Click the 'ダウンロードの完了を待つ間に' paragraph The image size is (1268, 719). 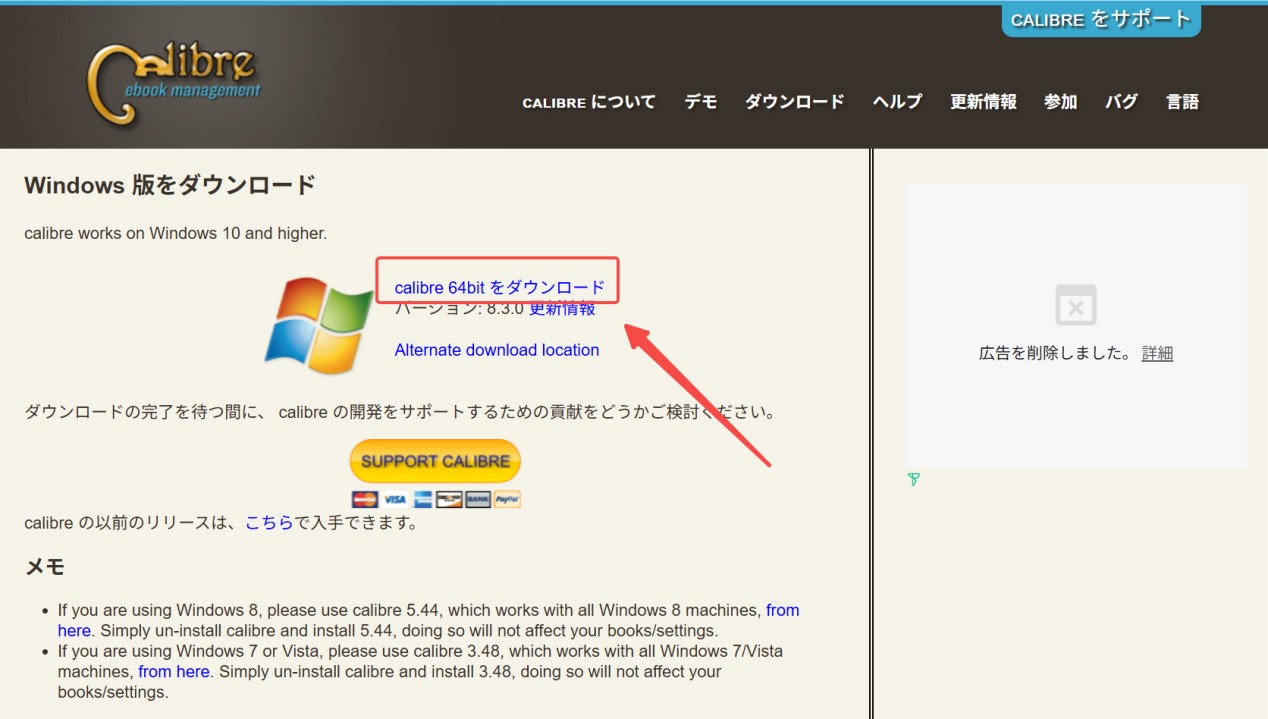[400, 412]
